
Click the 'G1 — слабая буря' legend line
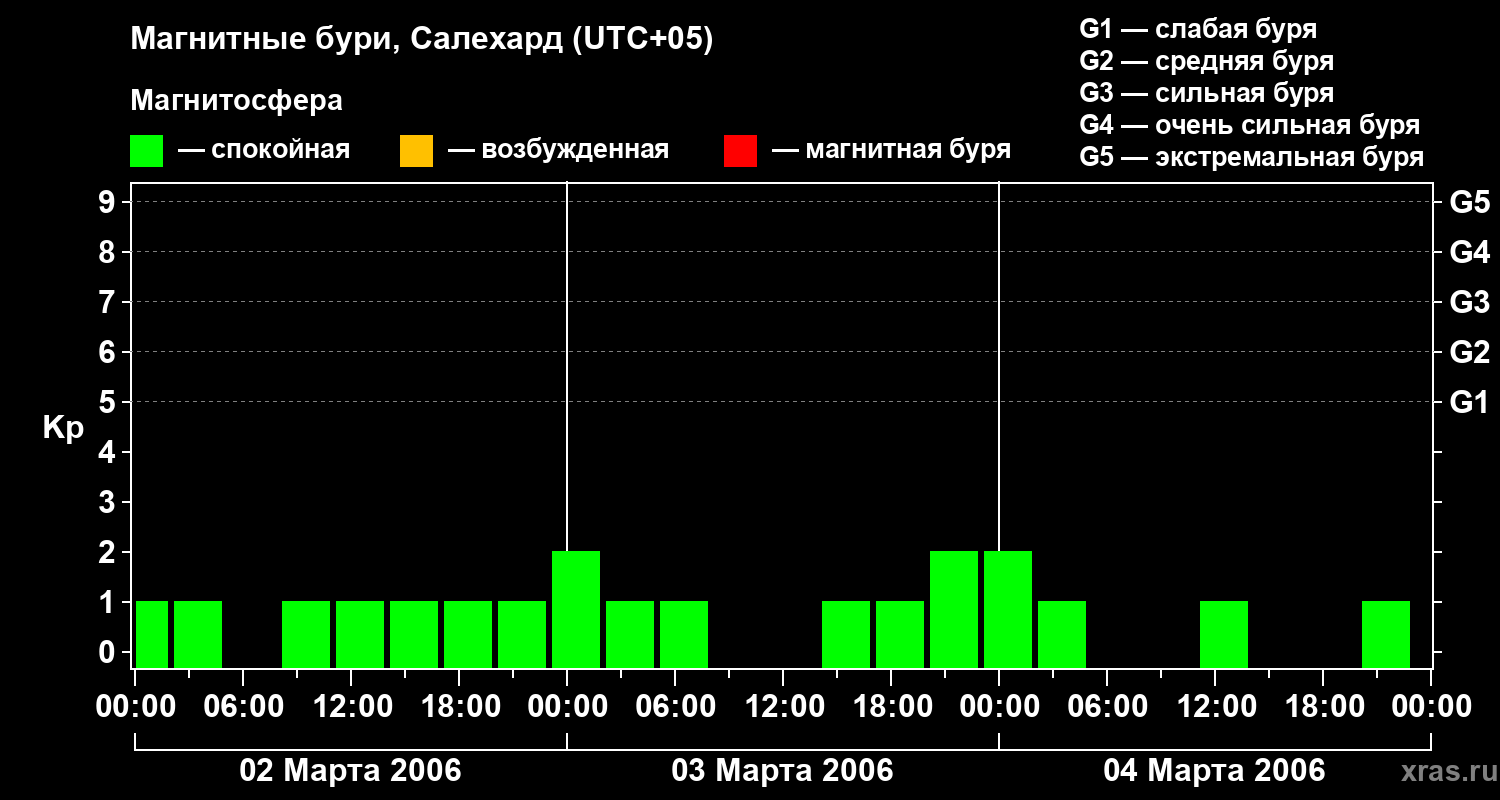(1198, 29)
